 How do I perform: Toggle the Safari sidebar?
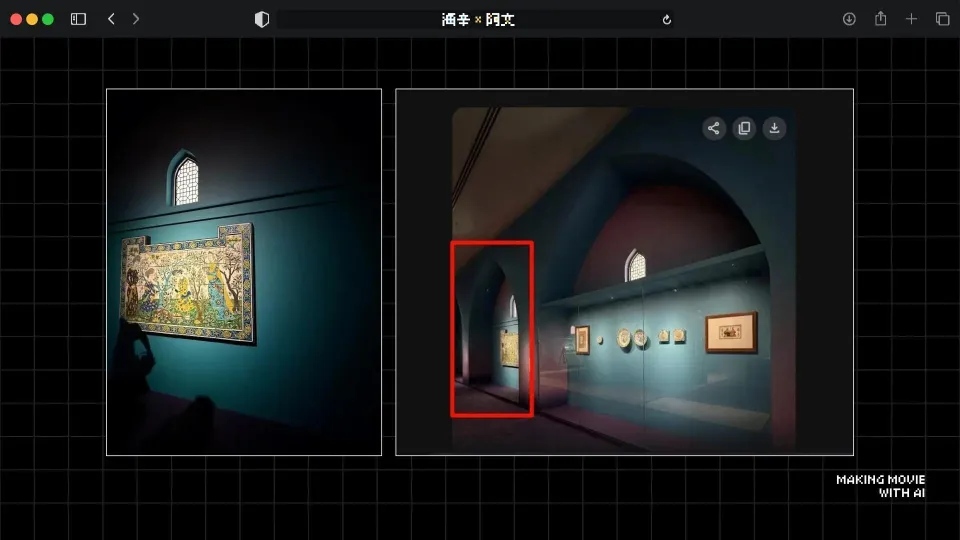point(78,19)
